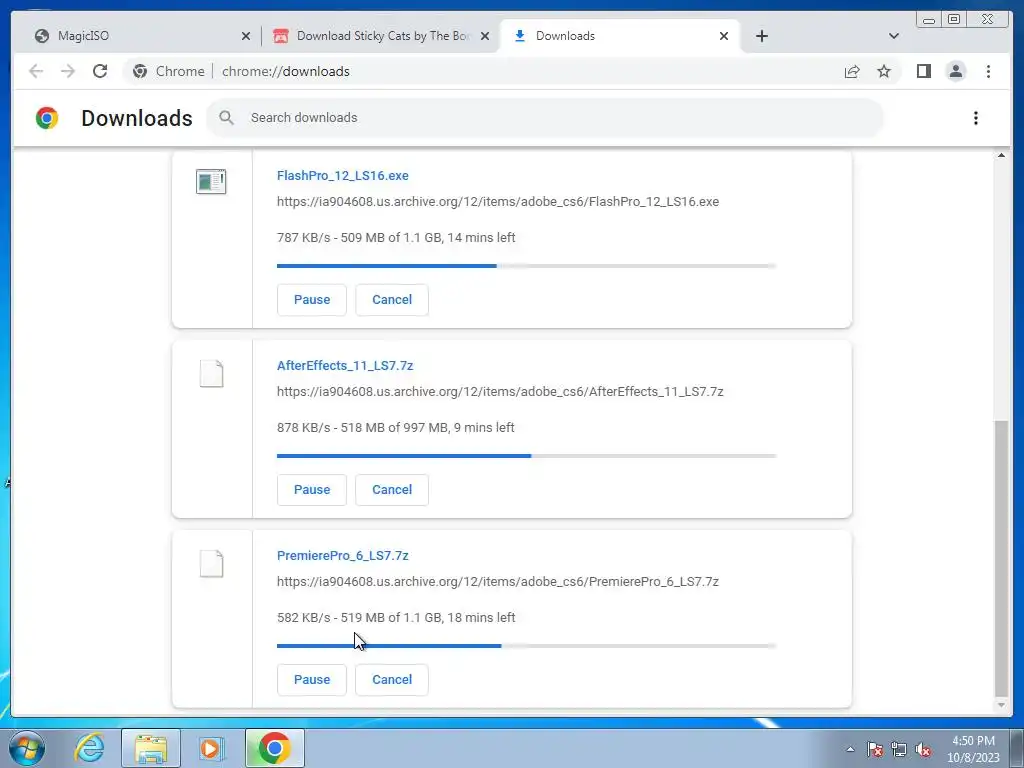The image size is (1024, 768).
Task: Cancel the PremierePro_6_LS7.7z download
Action: tap(392, 680)
